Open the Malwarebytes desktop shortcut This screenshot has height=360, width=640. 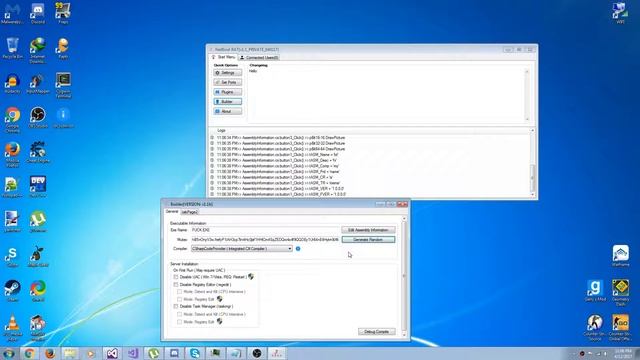[12, 13]
